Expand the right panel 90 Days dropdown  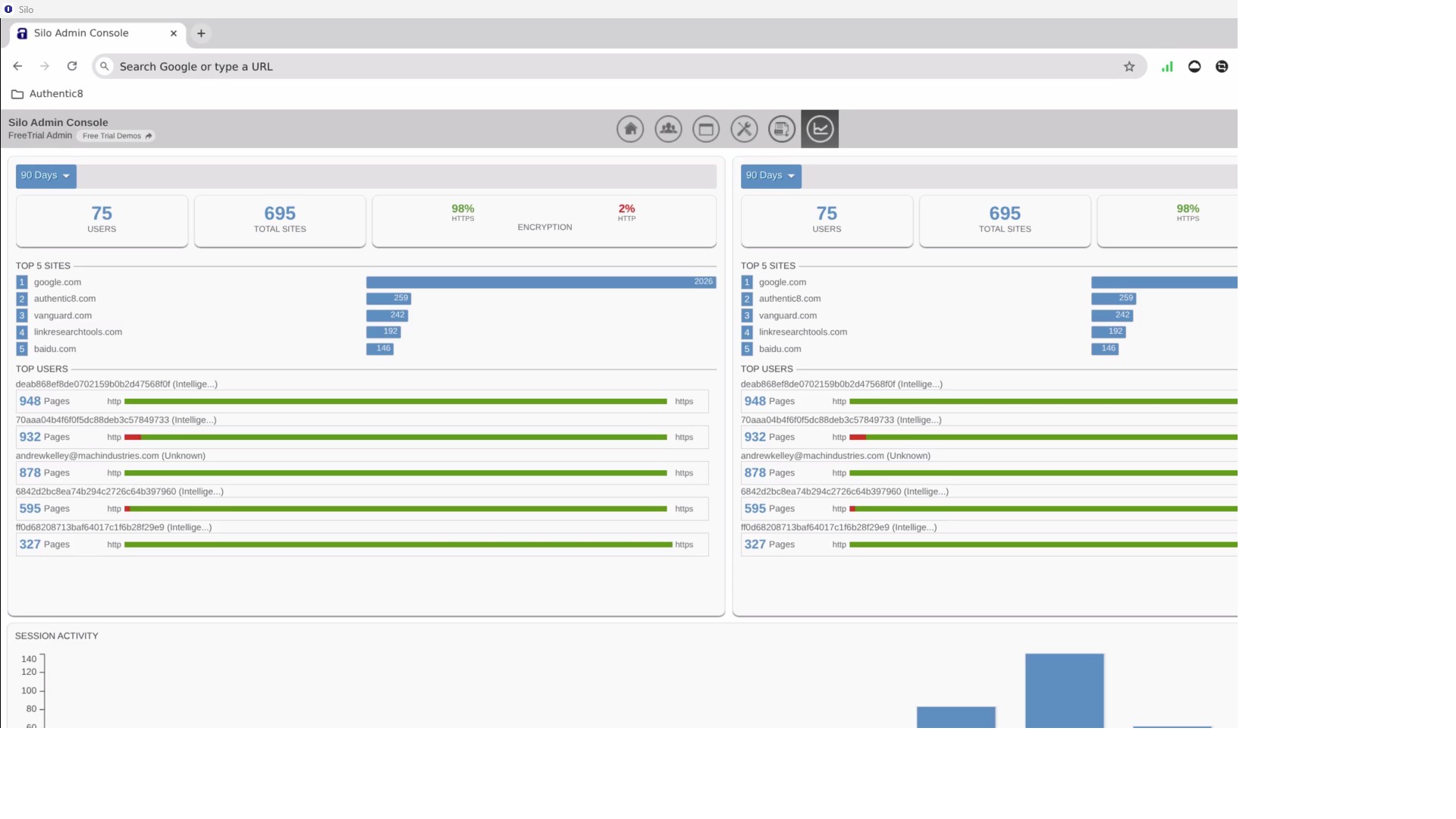click(x=770, y=176)
